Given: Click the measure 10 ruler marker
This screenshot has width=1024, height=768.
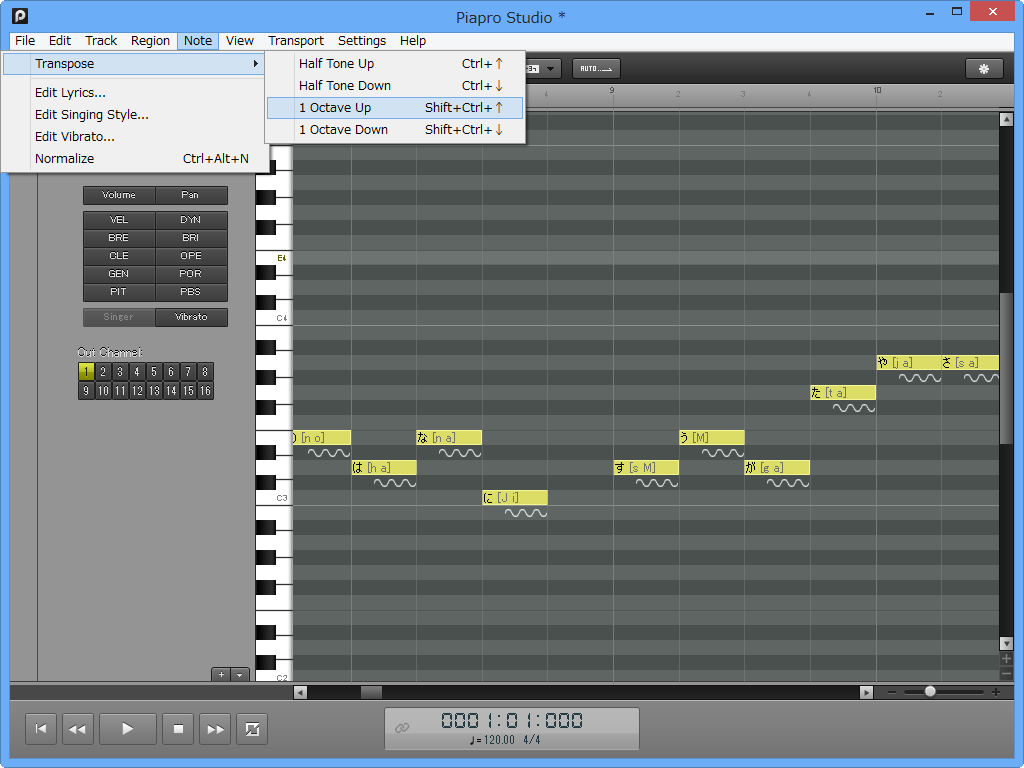Looking at the screenshot, I should coord(877,90).
